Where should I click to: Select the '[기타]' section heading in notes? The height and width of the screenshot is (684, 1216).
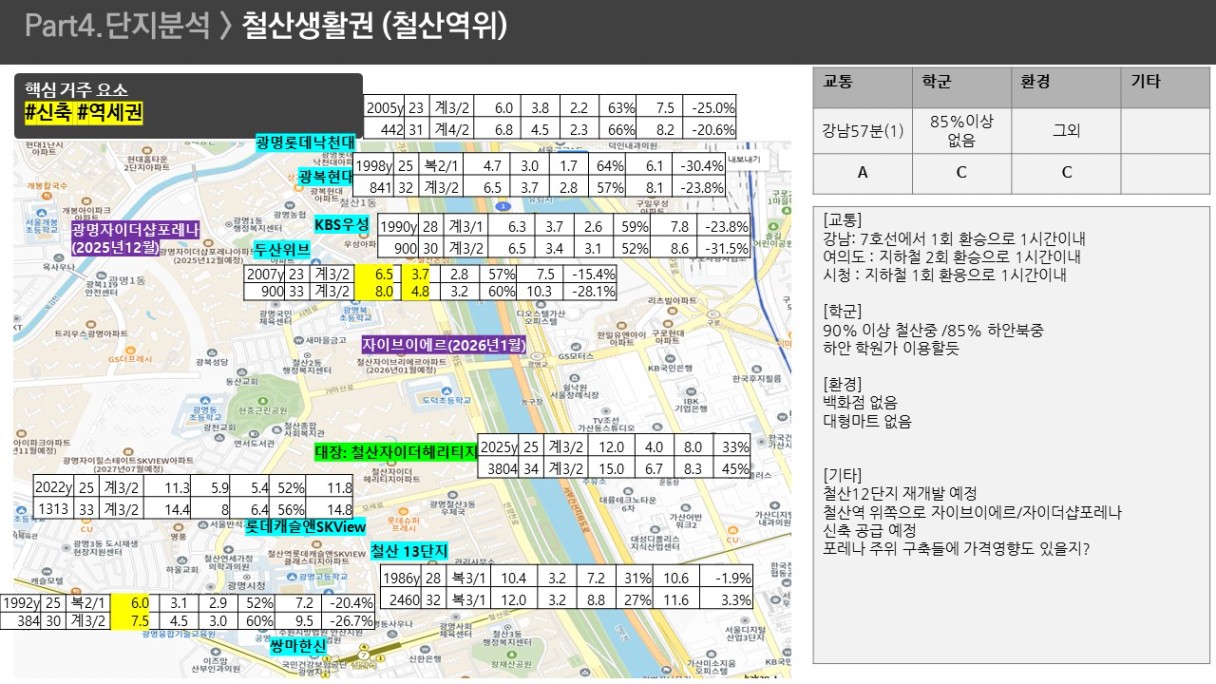click(x=841, y=475)
